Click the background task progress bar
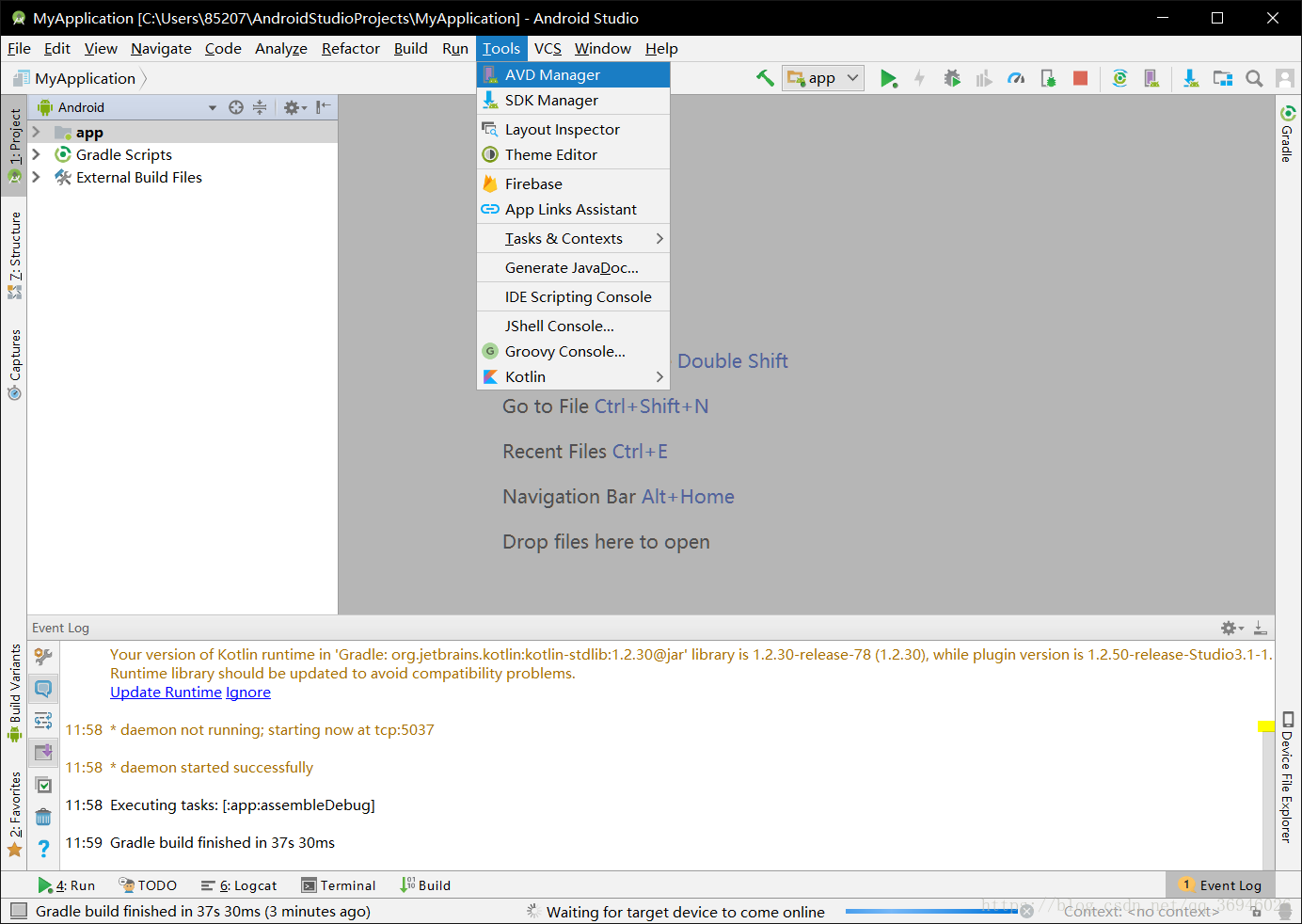The image size is (1302, 924). click(x=931, y=911)
